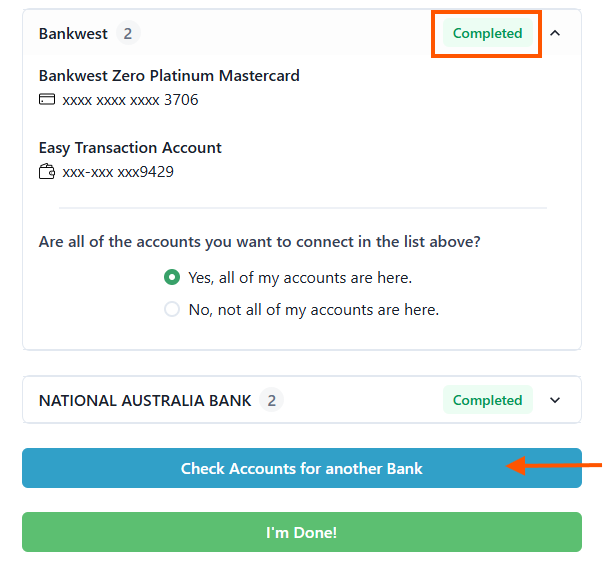The image size is (609, 579).
Task: Click the Completed badge for Bankwest
Action: point(487,34)
